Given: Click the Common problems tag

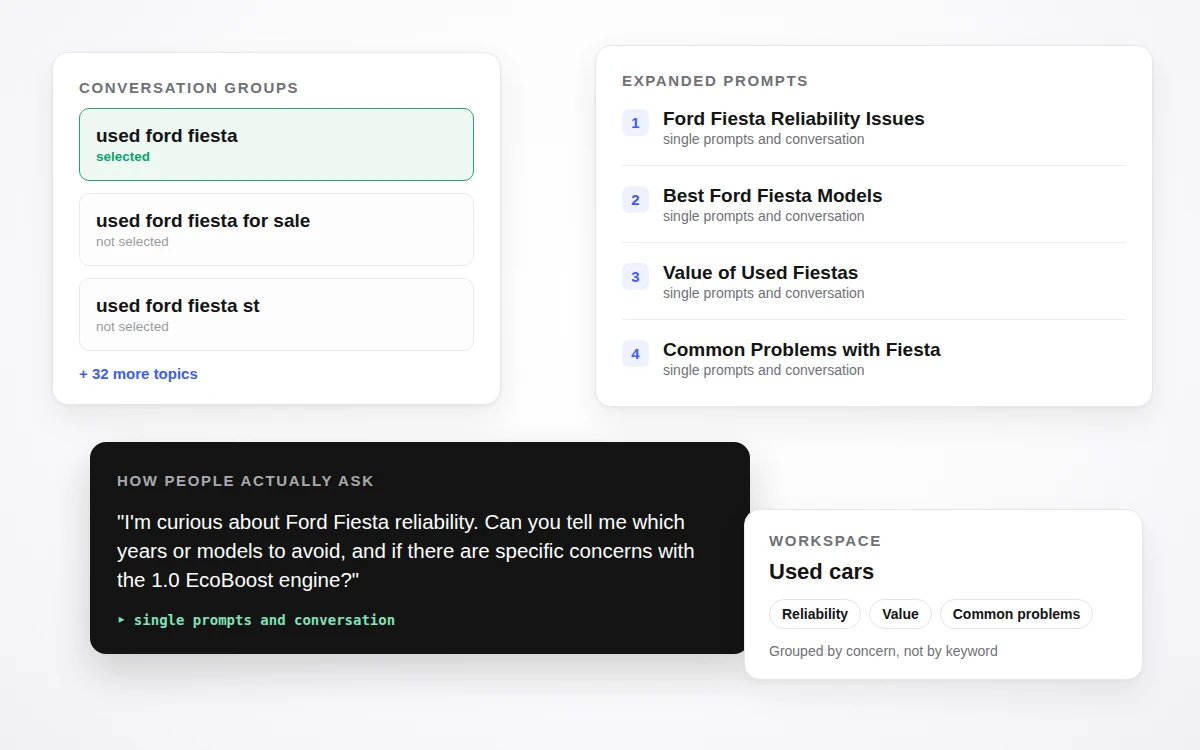Looking at the screenshot, I should pos(1016,614).
